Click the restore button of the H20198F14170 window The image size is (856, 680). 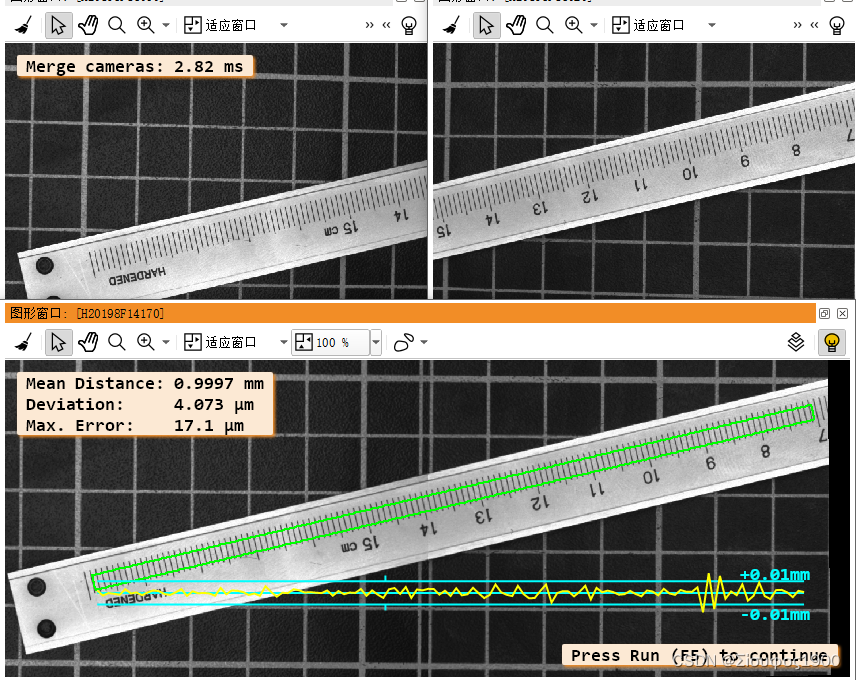[x=824, y=313]
